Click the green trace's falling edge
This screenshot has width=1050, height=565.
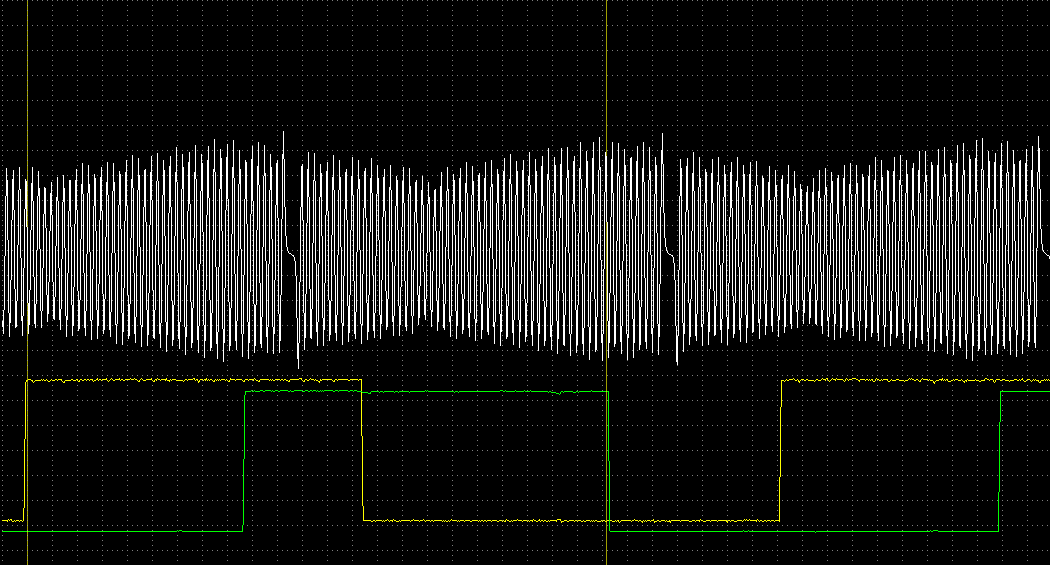point(608,460)
